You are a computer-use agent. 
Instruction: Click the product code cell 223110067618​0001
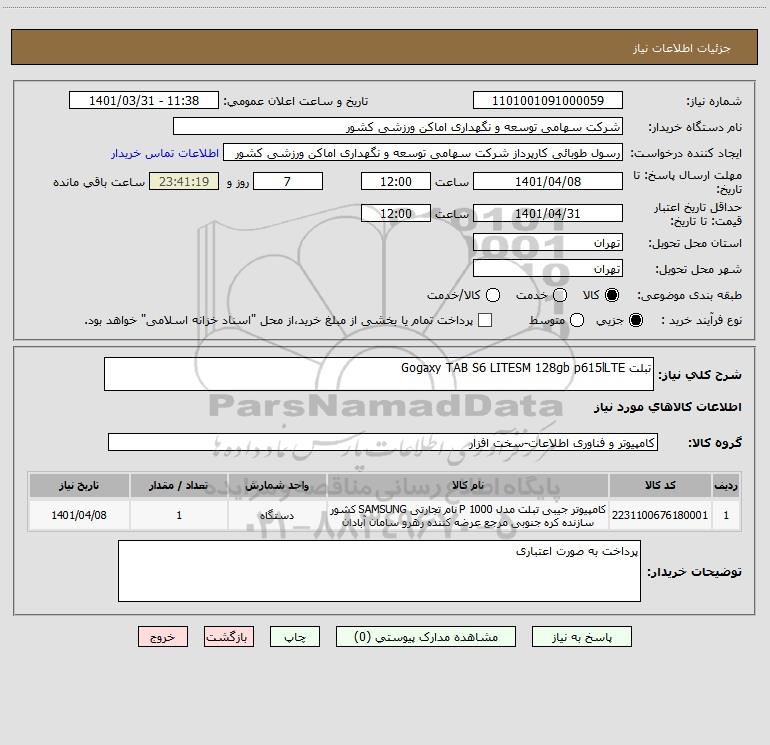660,515
